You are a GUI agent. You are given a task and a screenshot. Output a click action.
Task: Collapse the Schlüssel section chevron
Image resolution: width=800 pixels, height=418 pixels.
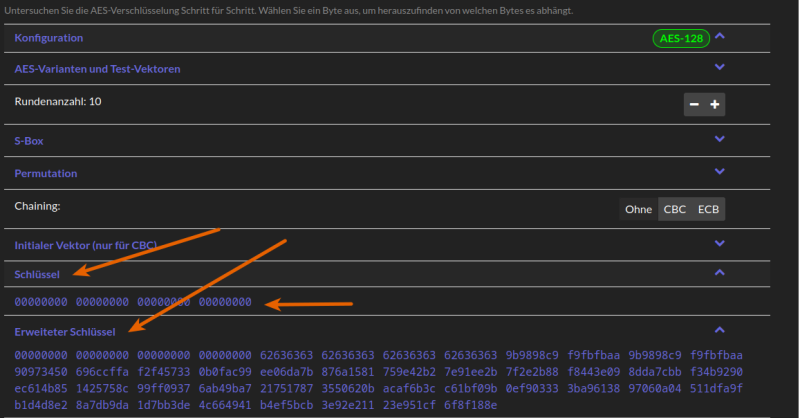[719, 273]
